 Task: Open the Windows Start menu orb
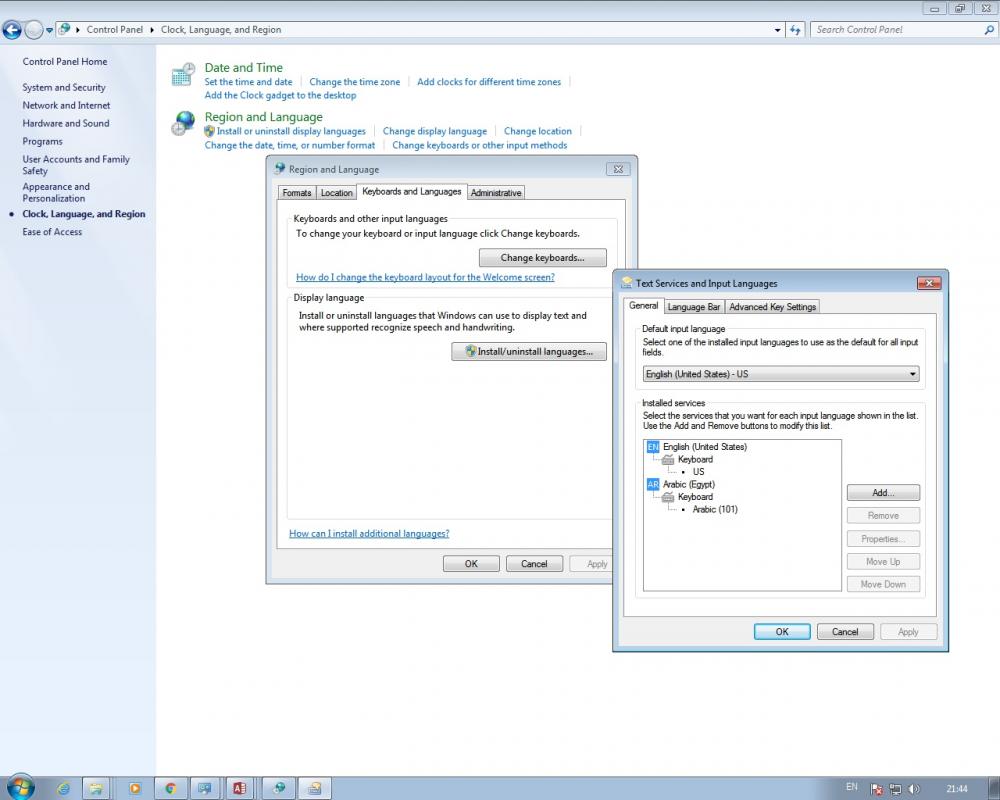(x=19, y=787)
